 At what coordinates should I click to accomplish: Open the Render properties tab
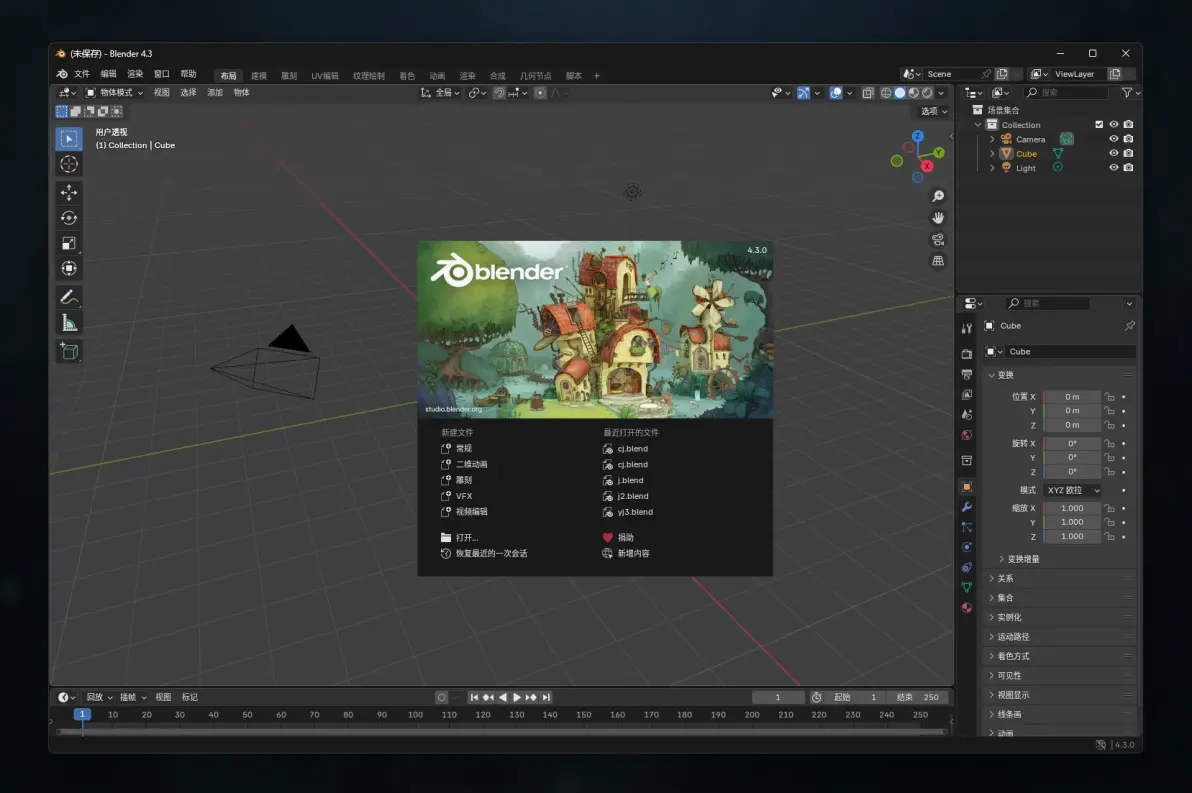coord(967,354)
